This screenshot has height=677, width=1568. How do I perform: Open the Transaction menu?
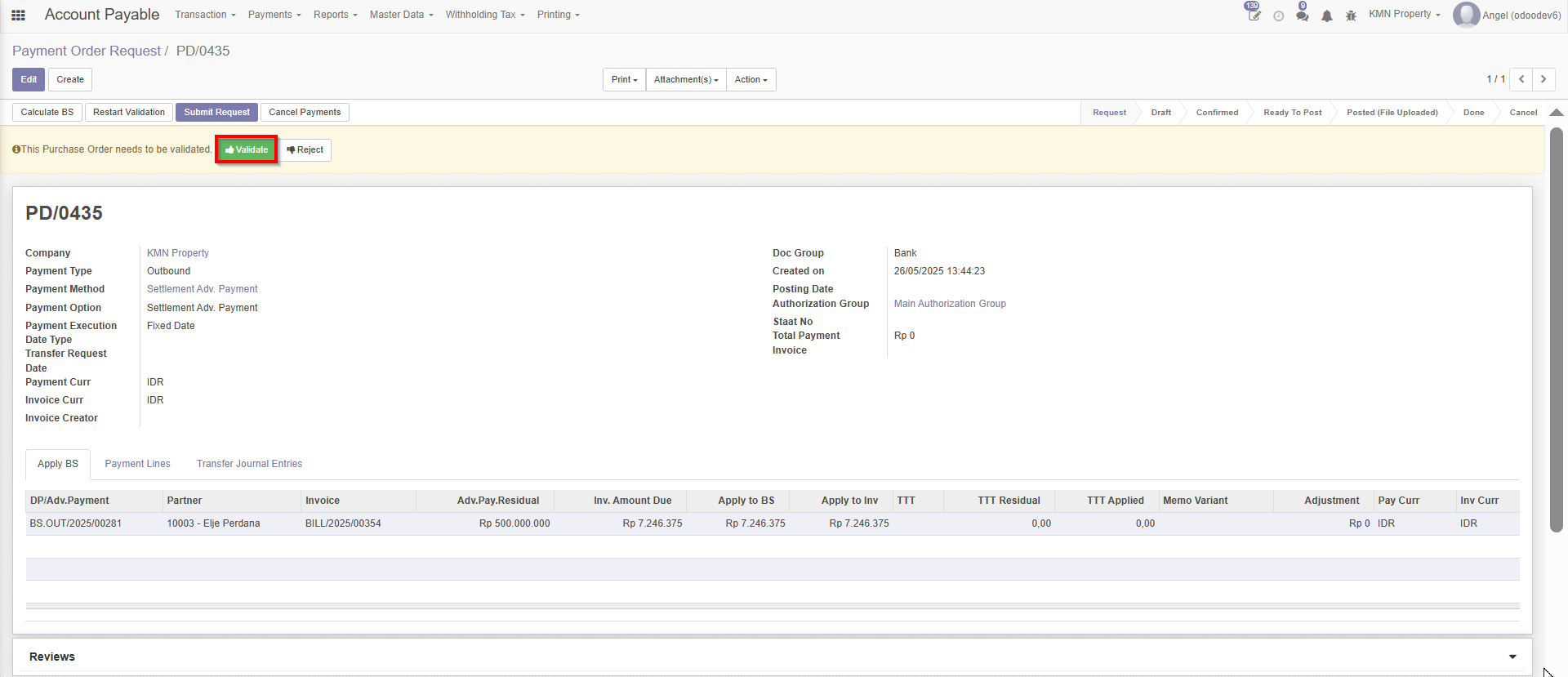pyautogui.click(x=205, y=15)
